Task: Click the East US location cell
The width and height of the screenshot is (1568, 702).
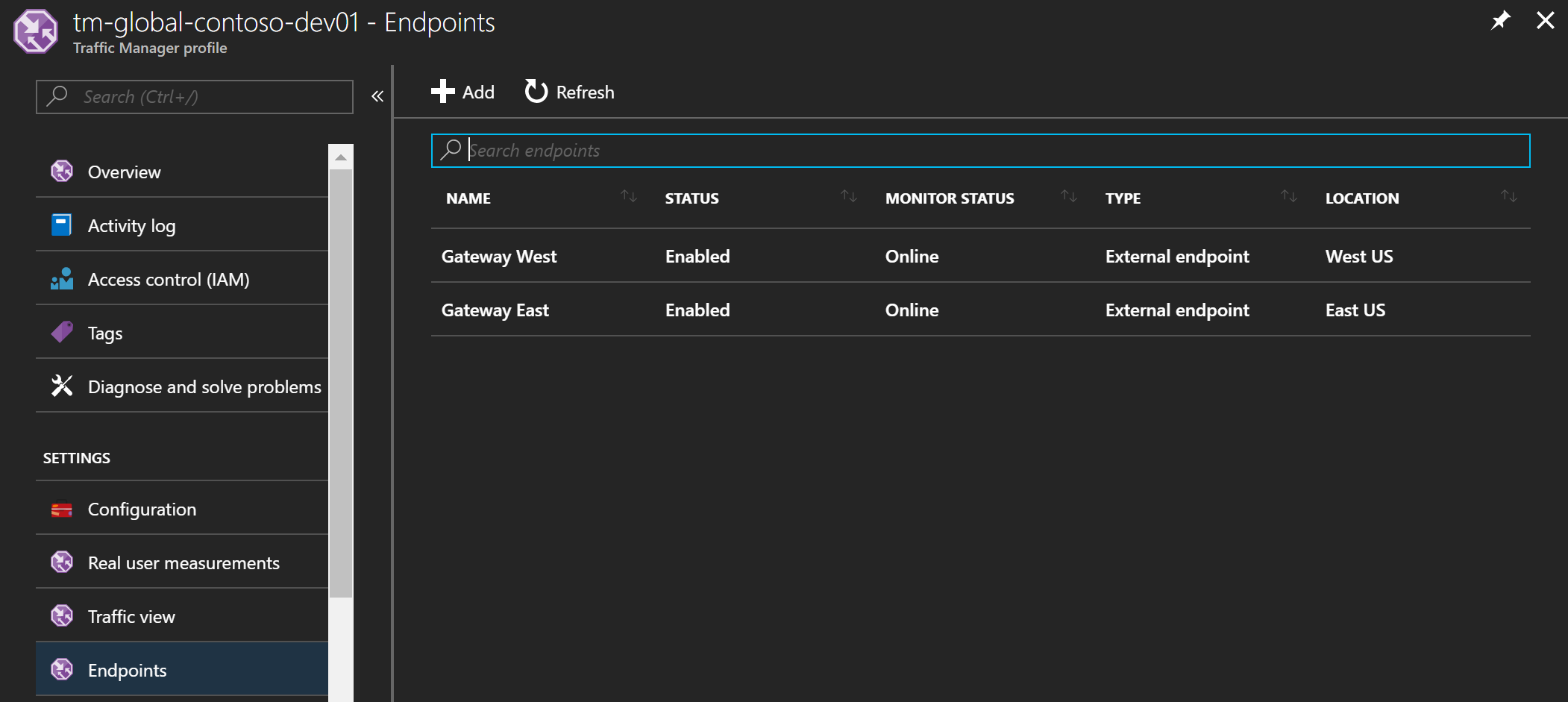Action: coord(1355,310)
